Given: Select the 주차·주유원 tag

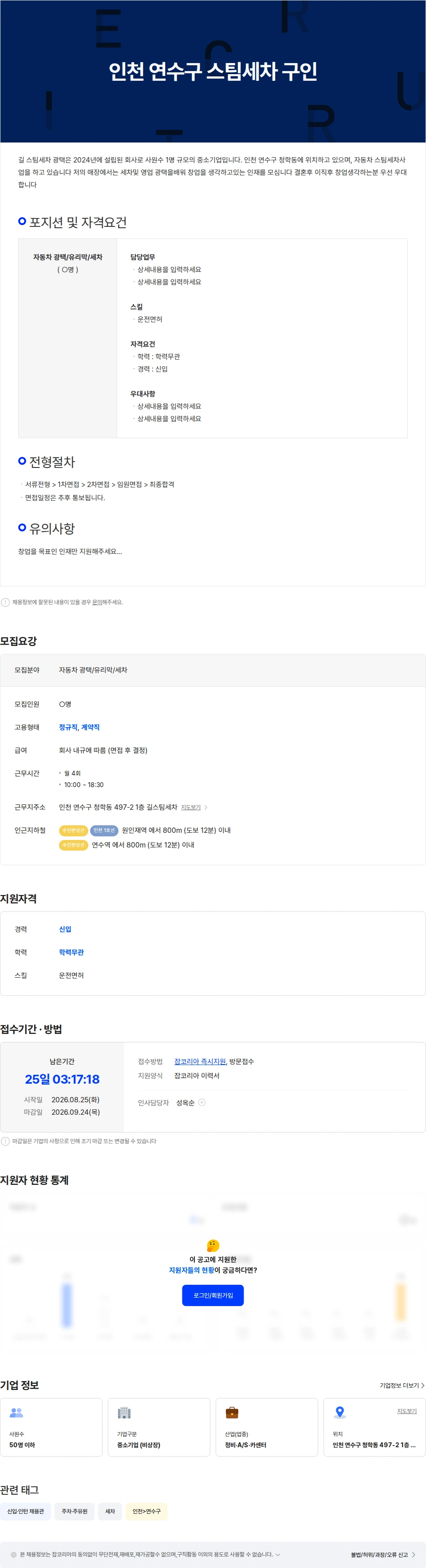Looking at the screenshot, I should (x=74, y=1511).
